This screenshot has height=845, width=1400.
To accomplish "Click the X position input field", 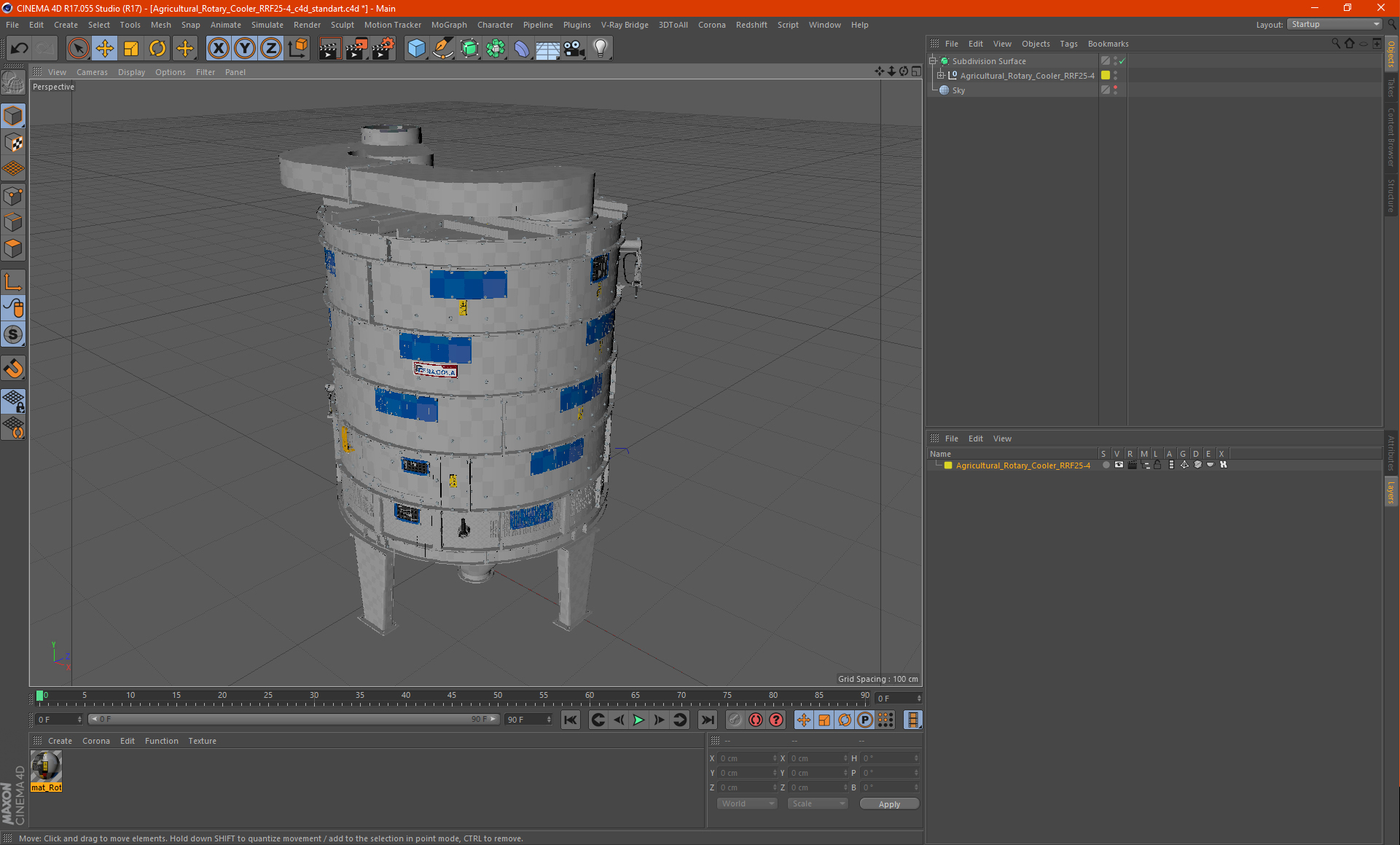I will (x=747, y=758).
